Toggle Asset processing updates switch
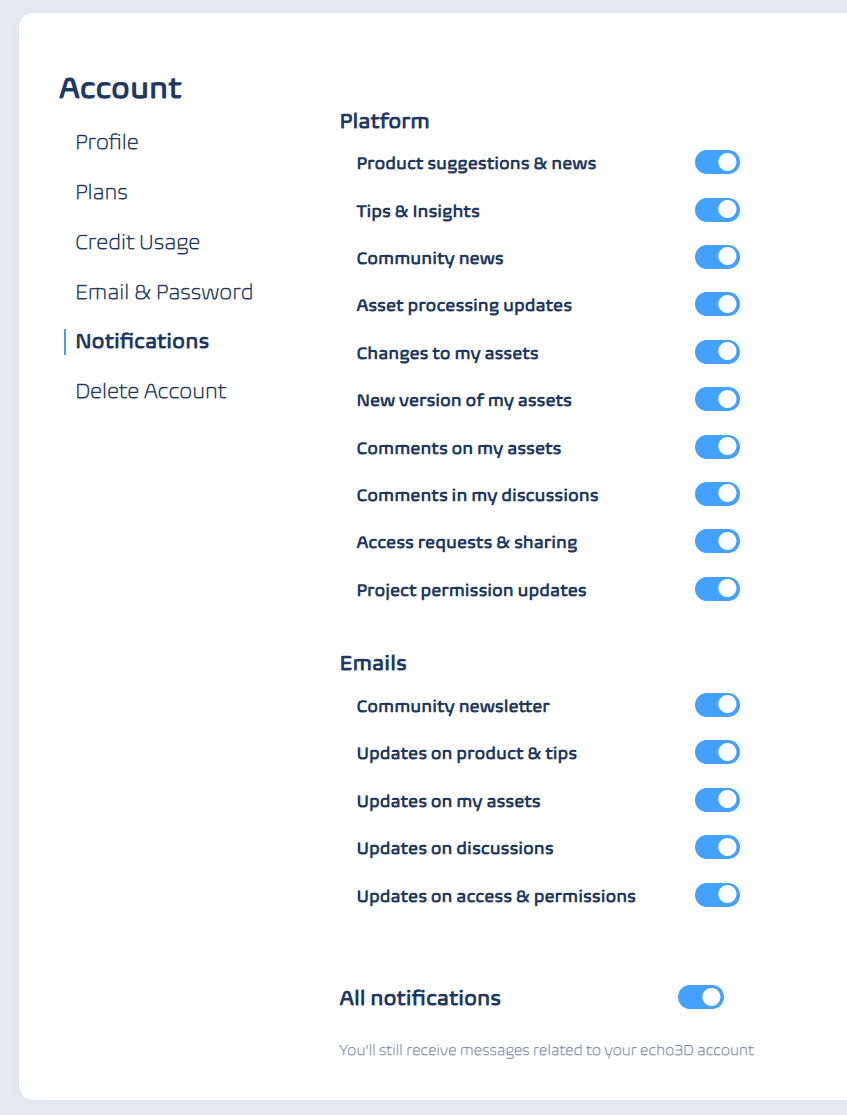This screenshot has height=1115, width=847. point(717,305)
